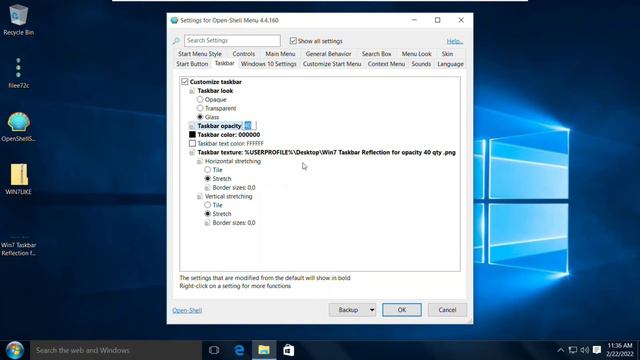Image resolution: width=640 pixels, height=360 pixels.
Task: Open the Menu Look tab
Action: 416,54
